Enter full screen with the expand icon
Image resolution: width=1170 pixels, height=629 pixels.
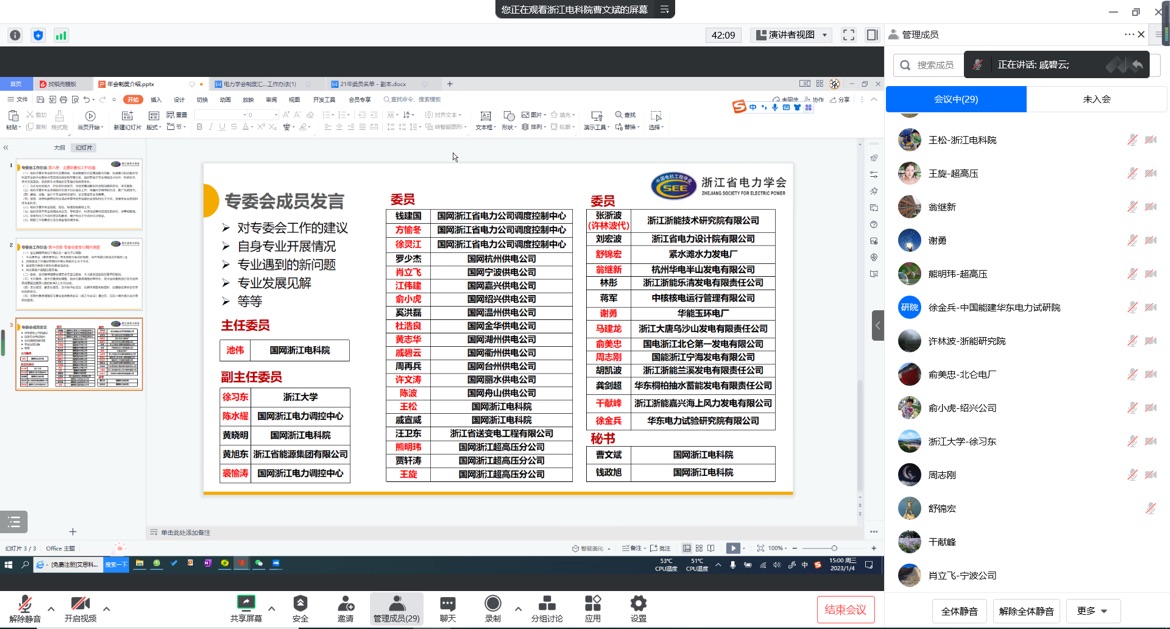click(848, 35)
